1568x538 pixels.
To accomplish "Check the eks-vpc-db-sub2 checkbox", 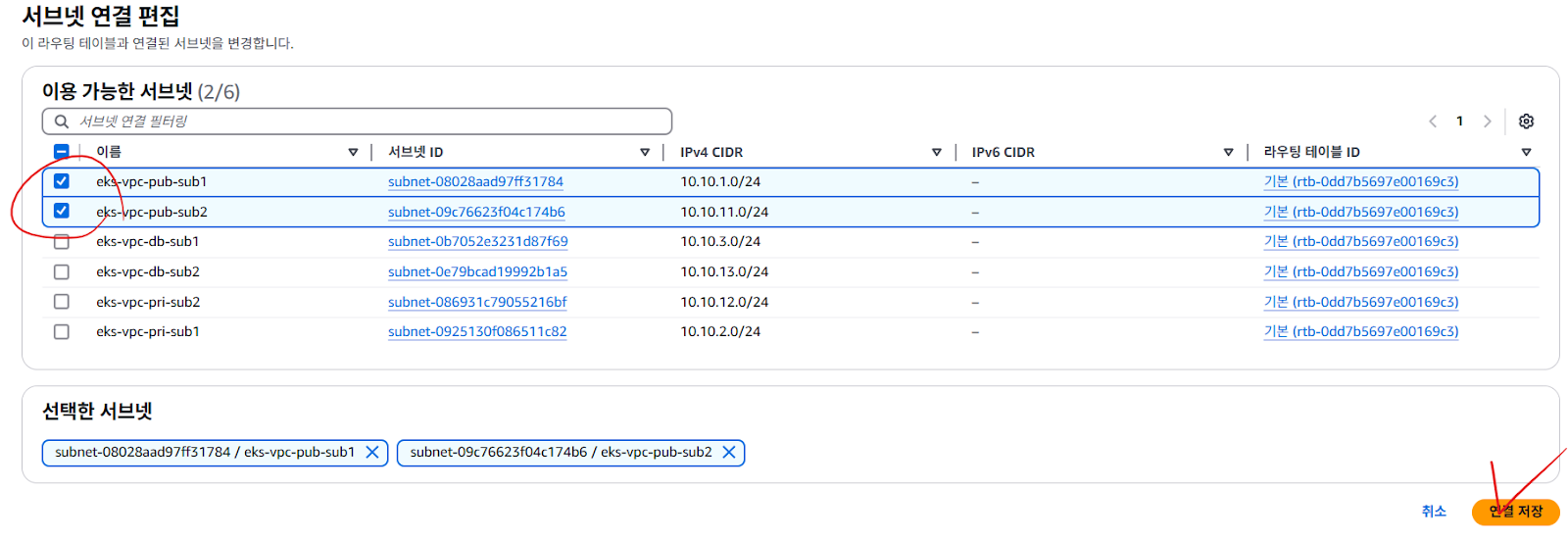I will pos(61,271).
